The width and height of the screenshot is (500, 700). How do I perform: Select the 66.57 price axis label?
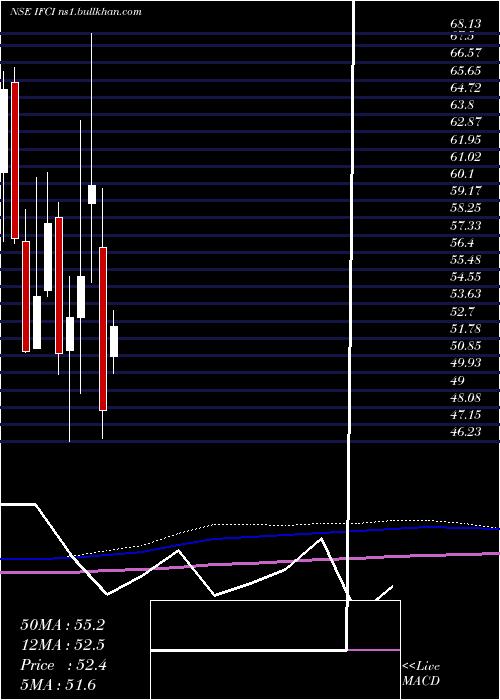(465, 53)
